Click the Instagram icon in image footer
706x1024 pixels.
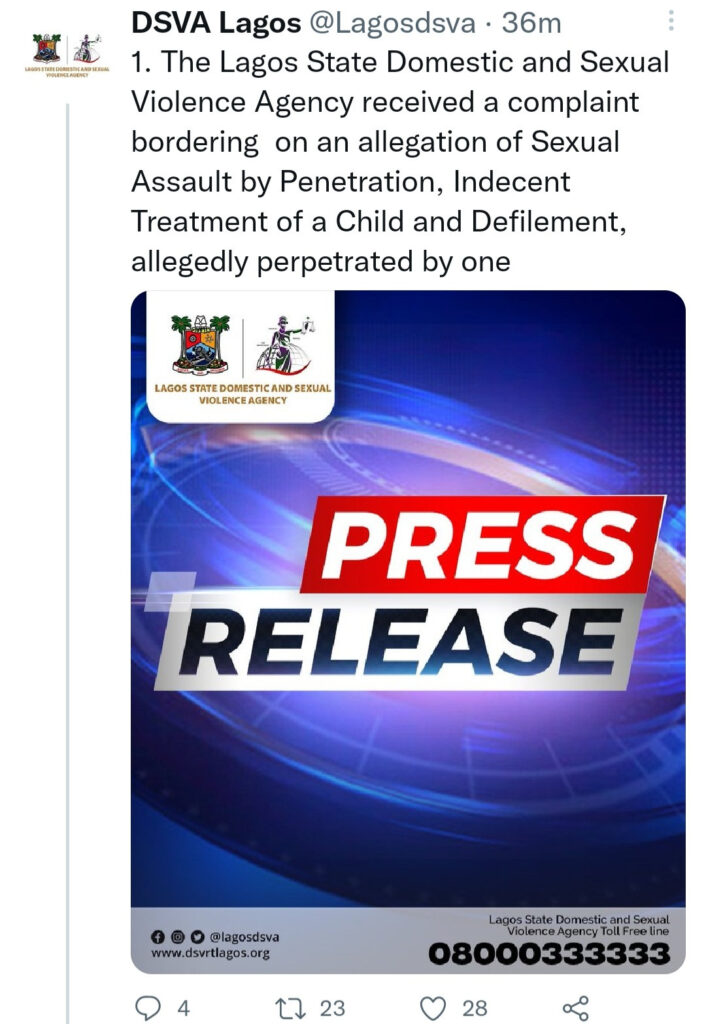point(177,936)
